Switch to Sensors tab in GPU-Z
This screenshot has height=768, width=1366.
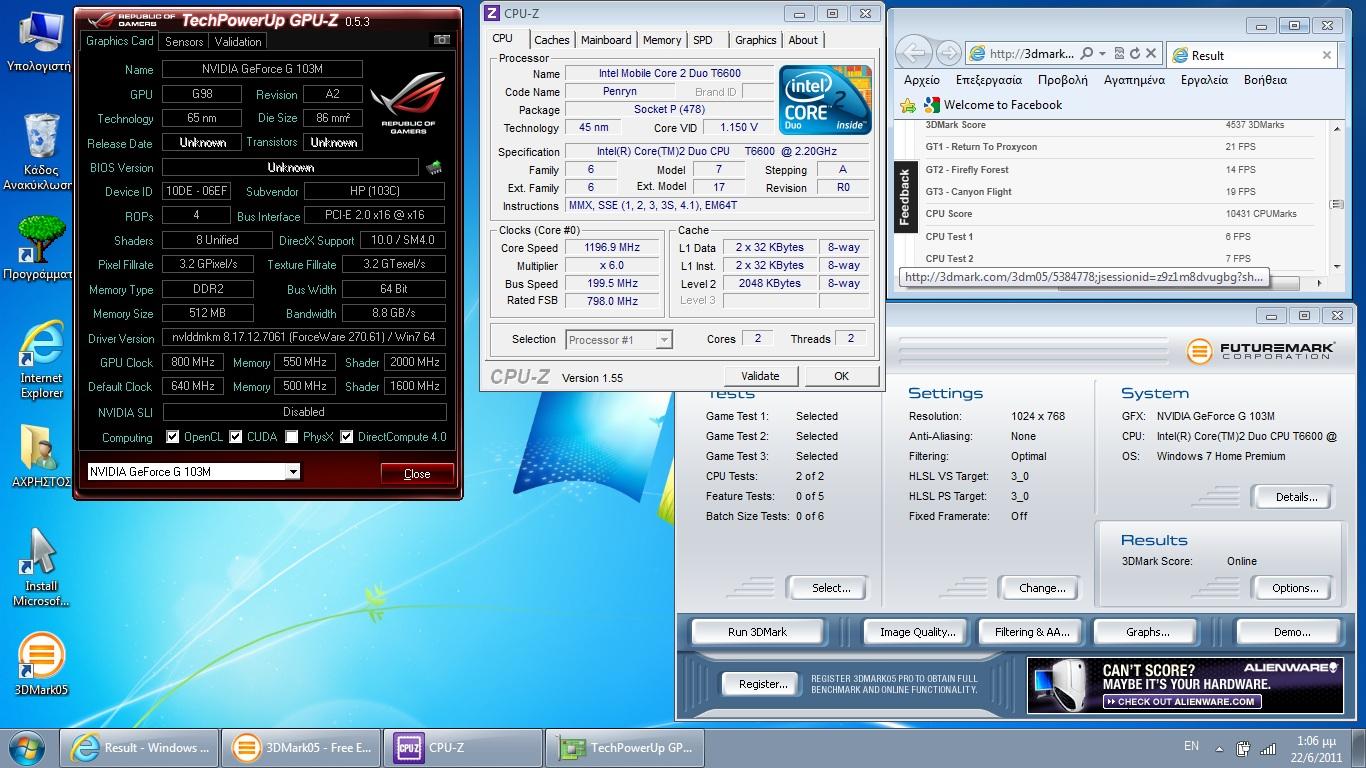pyautogui.click(x=184, y=42)
